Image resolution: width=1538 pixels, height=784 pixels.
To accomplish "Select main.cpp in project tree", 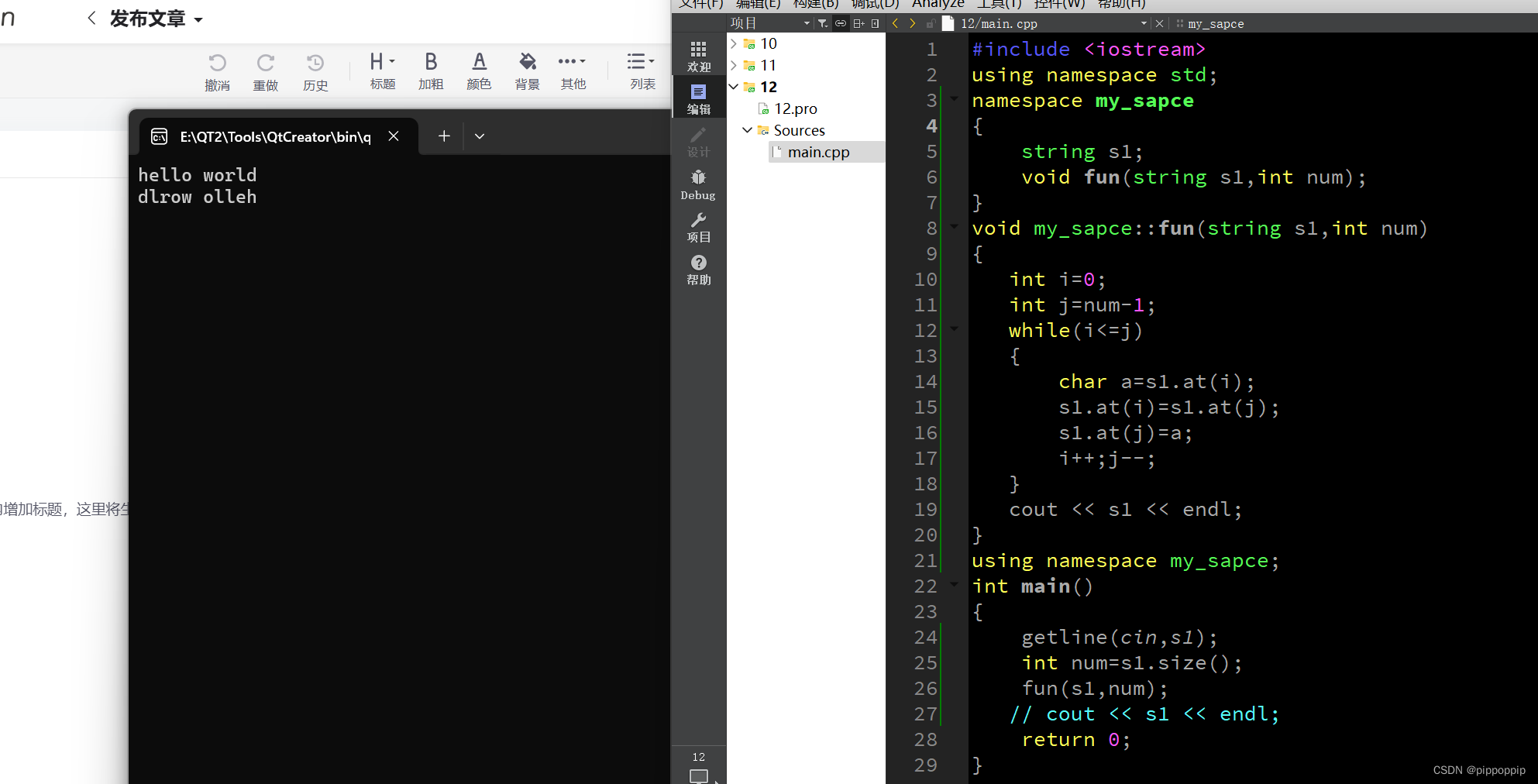I will click(819, 152).
